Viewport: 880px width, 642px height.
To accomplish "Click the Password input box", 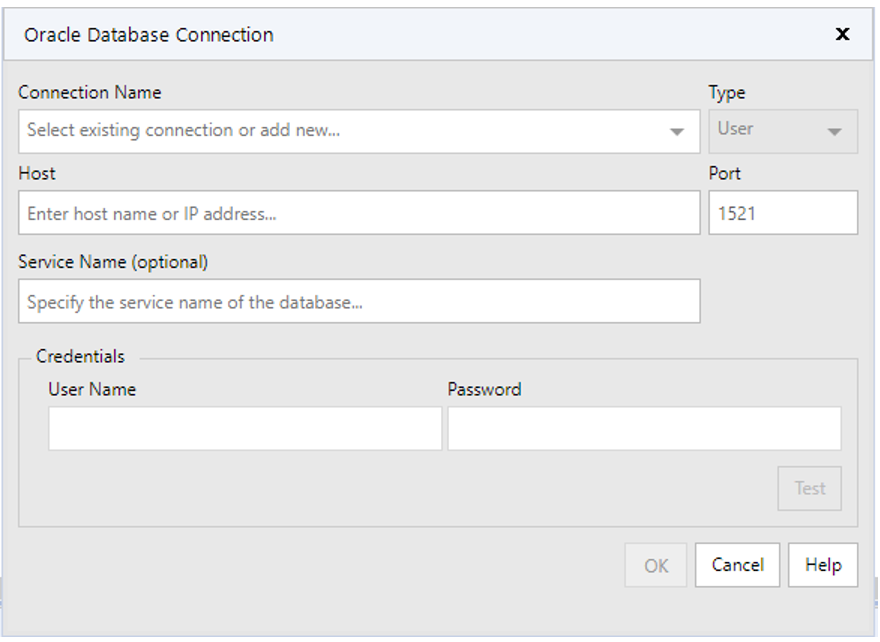I will click(643, 429).
